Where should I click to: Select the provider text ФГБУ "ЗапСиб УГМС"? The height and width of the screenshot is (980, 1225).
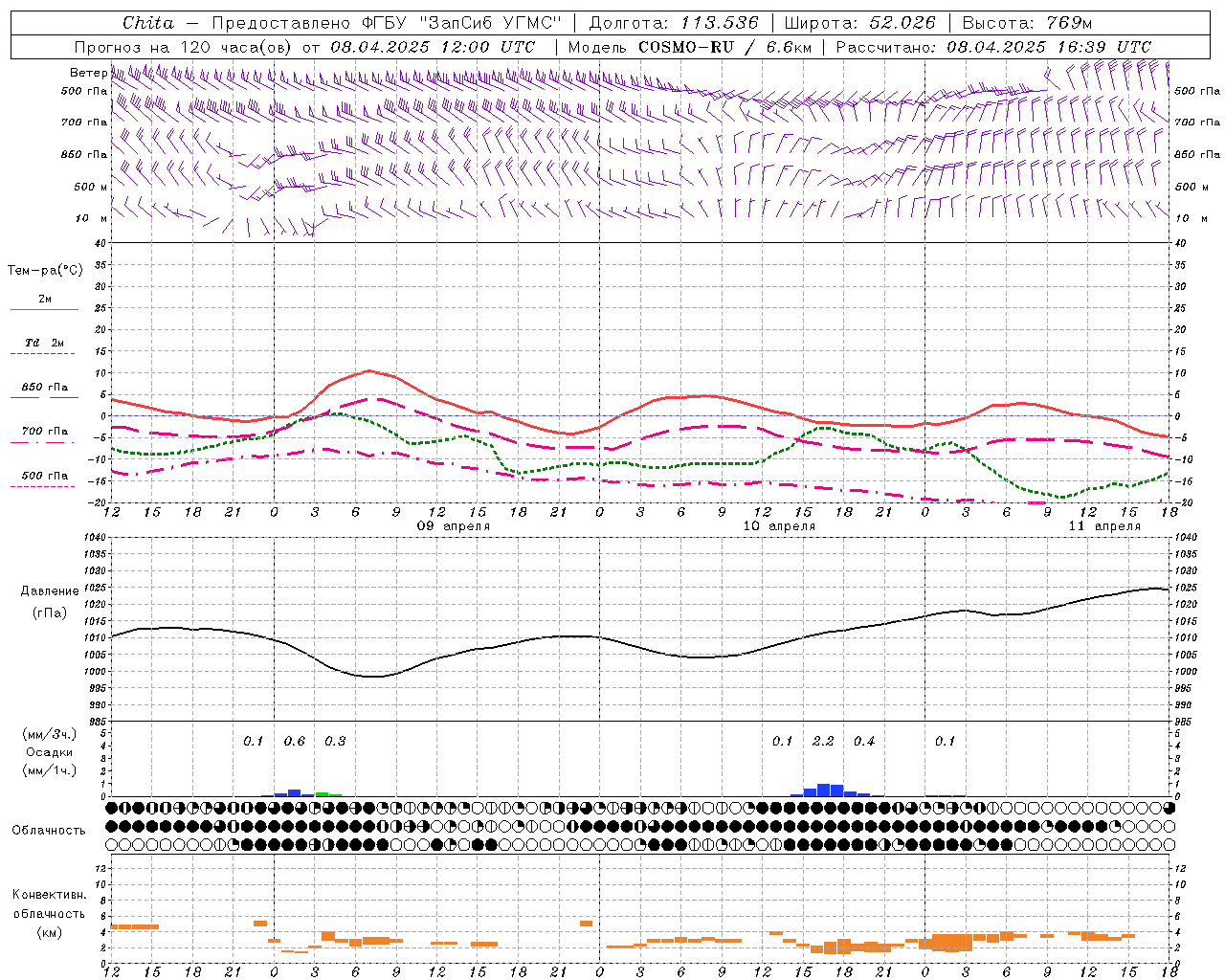[x=462, y=23]
